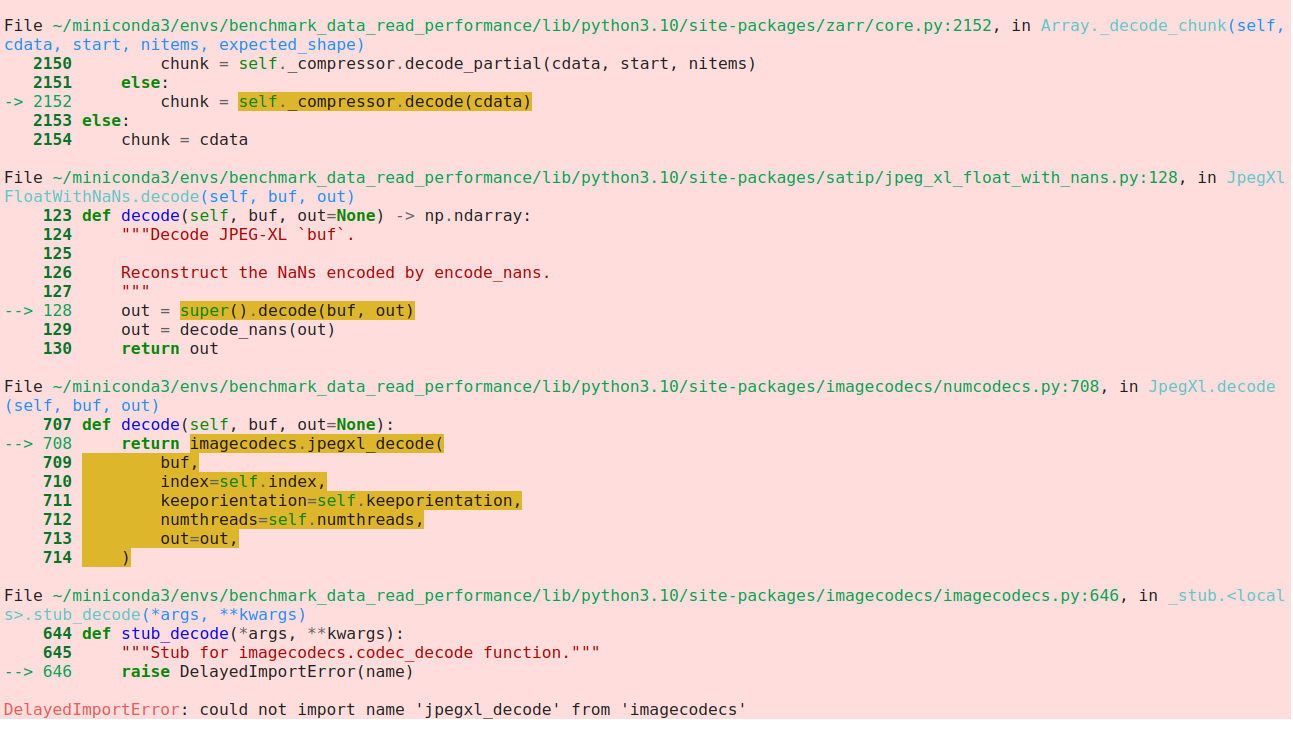1293x730 pixels.
Task: Open the imagecodecs.py:646 file reference
Action: pos(600,595)
